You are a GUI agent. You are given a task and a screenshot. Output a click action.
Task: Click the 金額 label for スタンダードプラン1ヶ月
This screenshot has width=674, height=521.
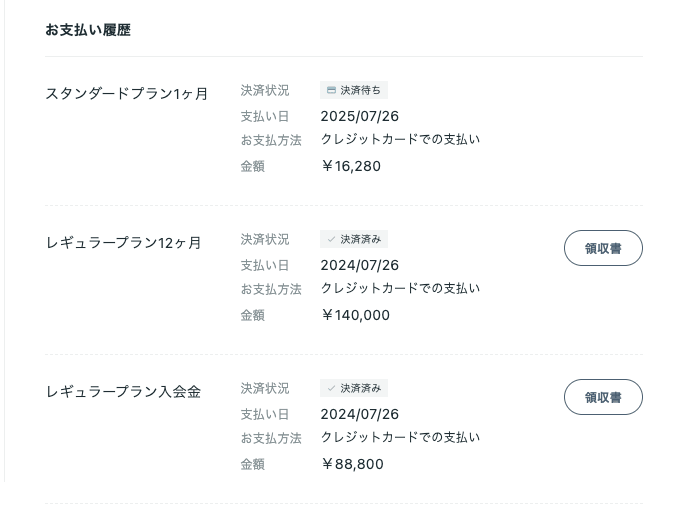pyautogui.click(x=252, y=166)
